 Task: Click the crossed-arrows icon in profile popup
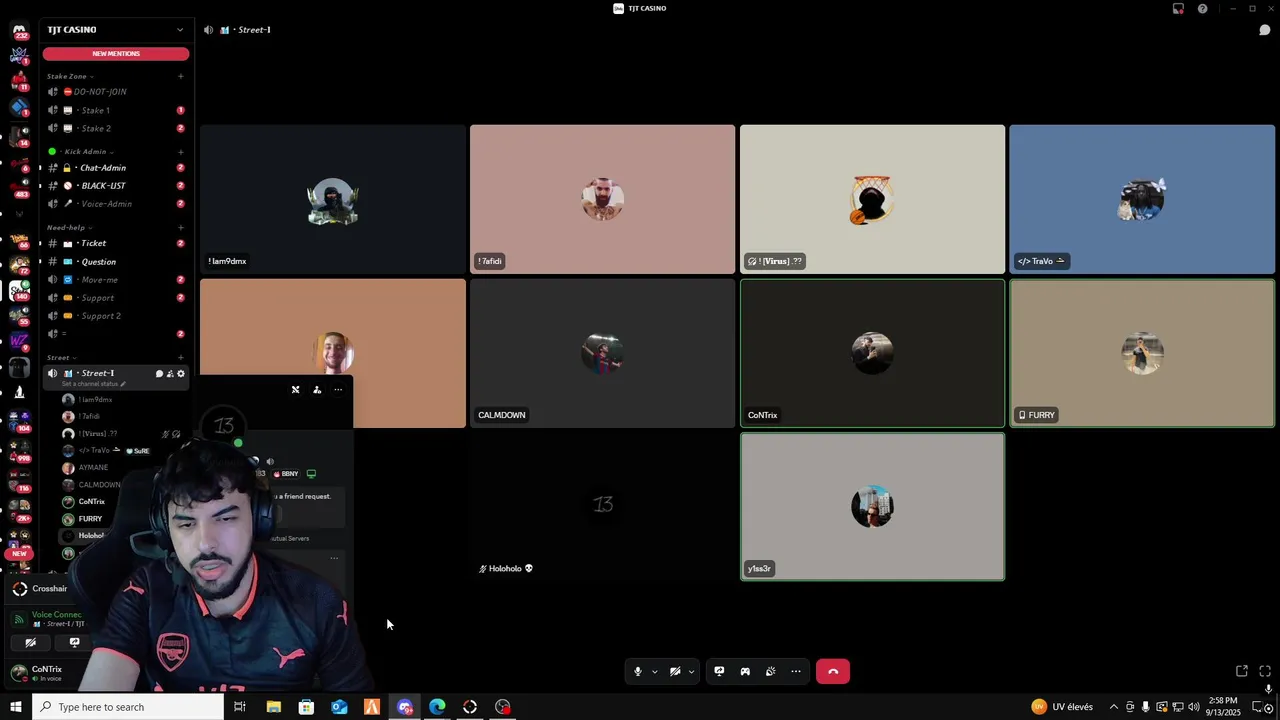[x=295, y=390]
